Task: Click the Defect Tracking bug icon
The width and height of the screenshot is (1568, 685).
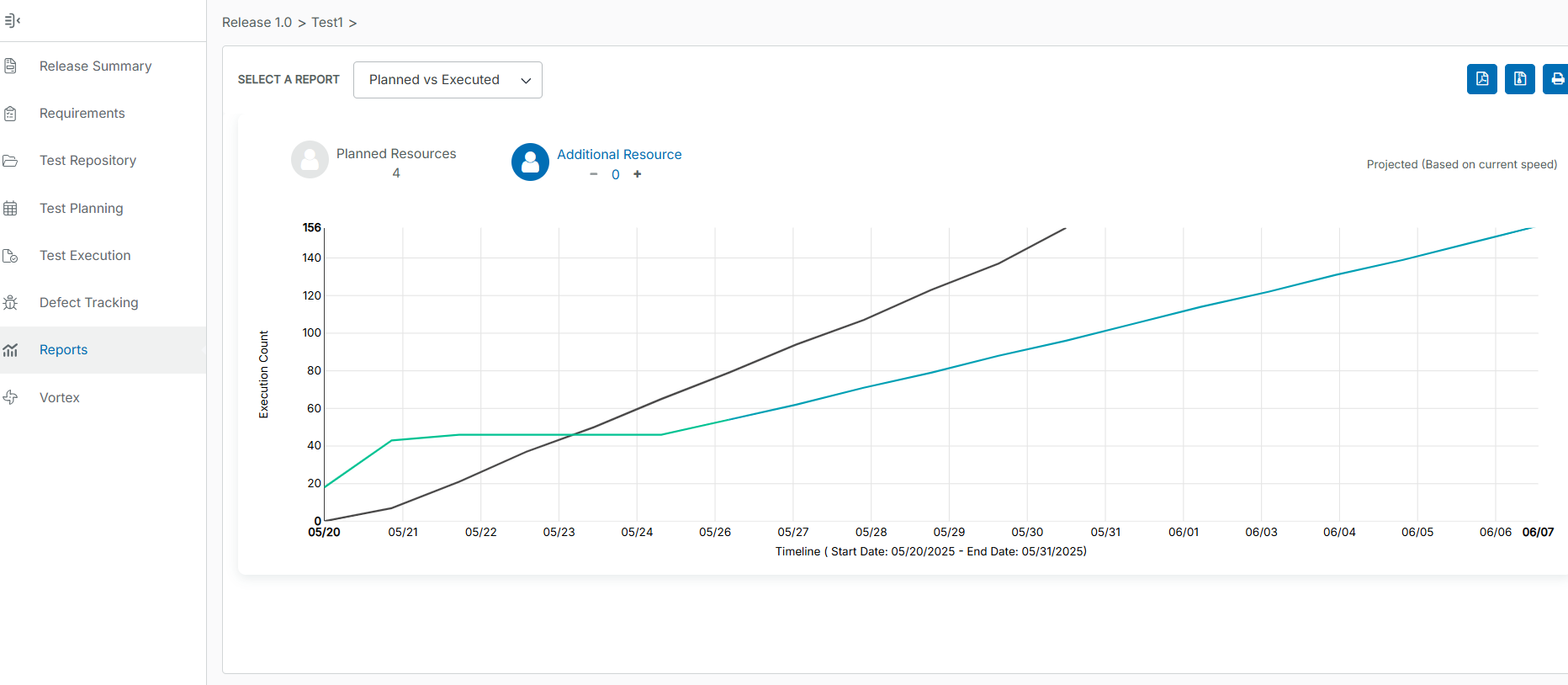Action: point(11,303)
